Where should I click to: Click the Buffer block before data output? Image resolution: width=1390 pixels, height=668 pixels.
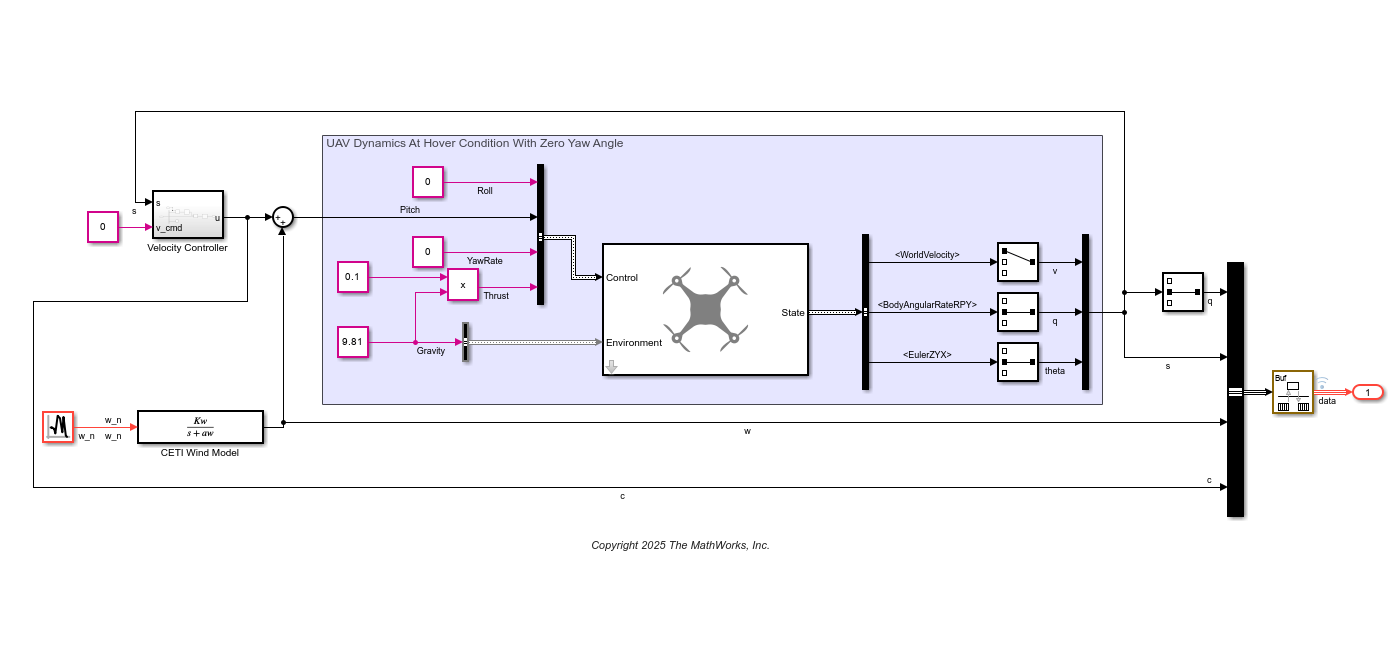[x=1292, y=392]
